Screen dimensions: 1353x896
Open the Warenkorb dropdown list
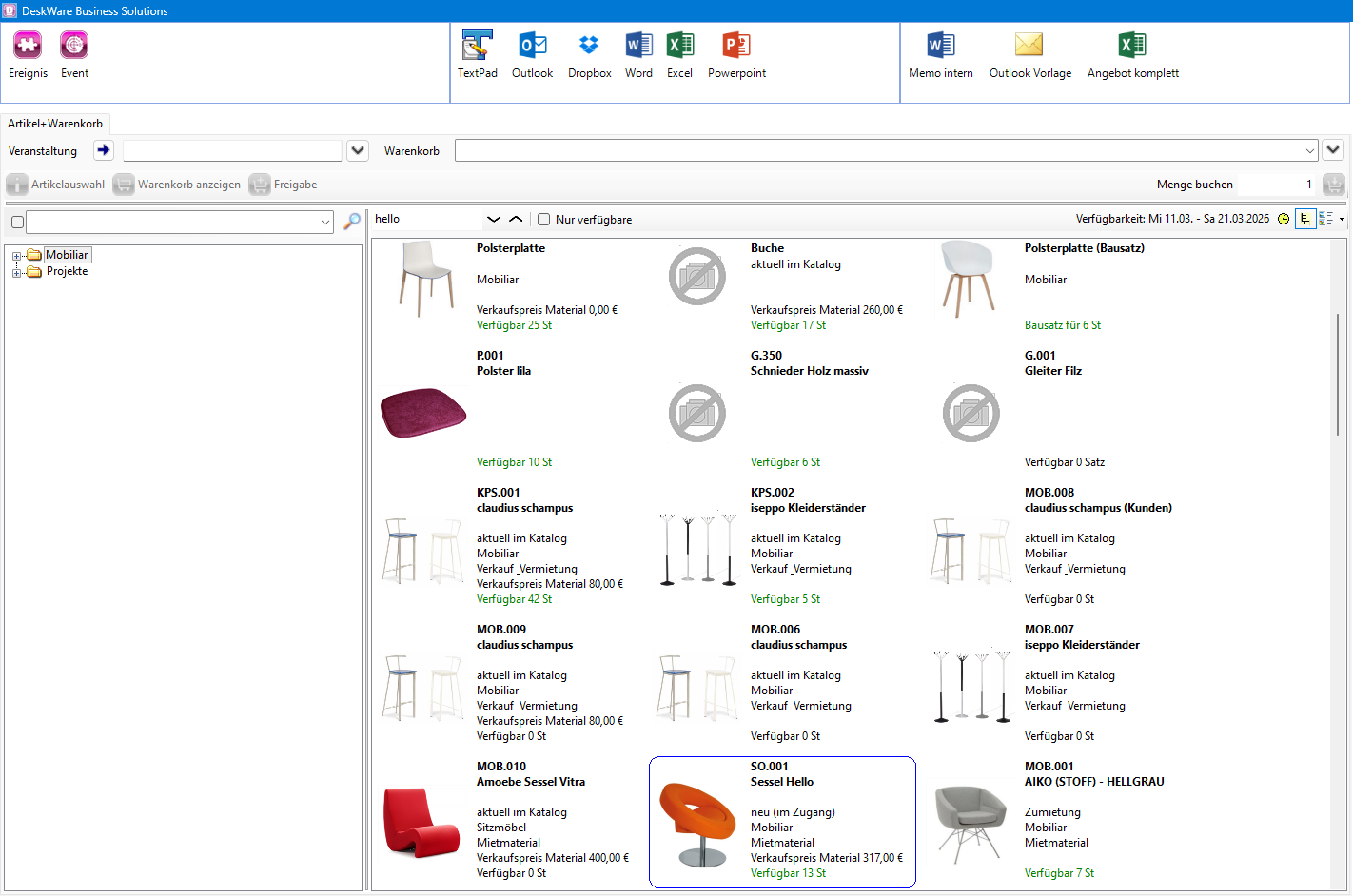tap(1310, 150)
